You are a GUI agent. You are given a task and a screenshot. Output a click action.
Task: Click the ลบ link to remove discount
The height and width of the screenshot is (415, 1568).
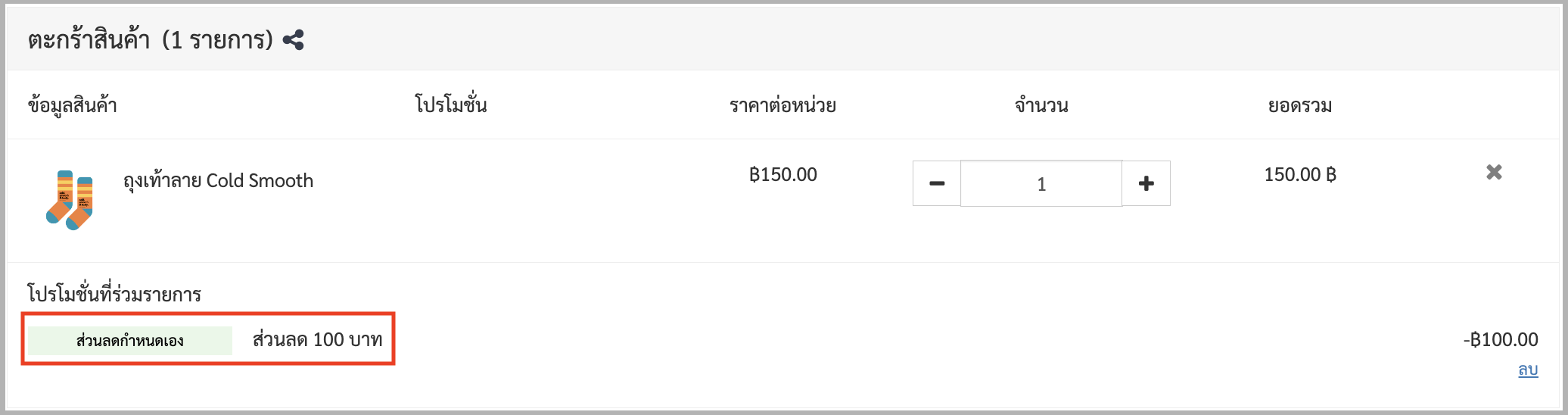coord(1528,370)
